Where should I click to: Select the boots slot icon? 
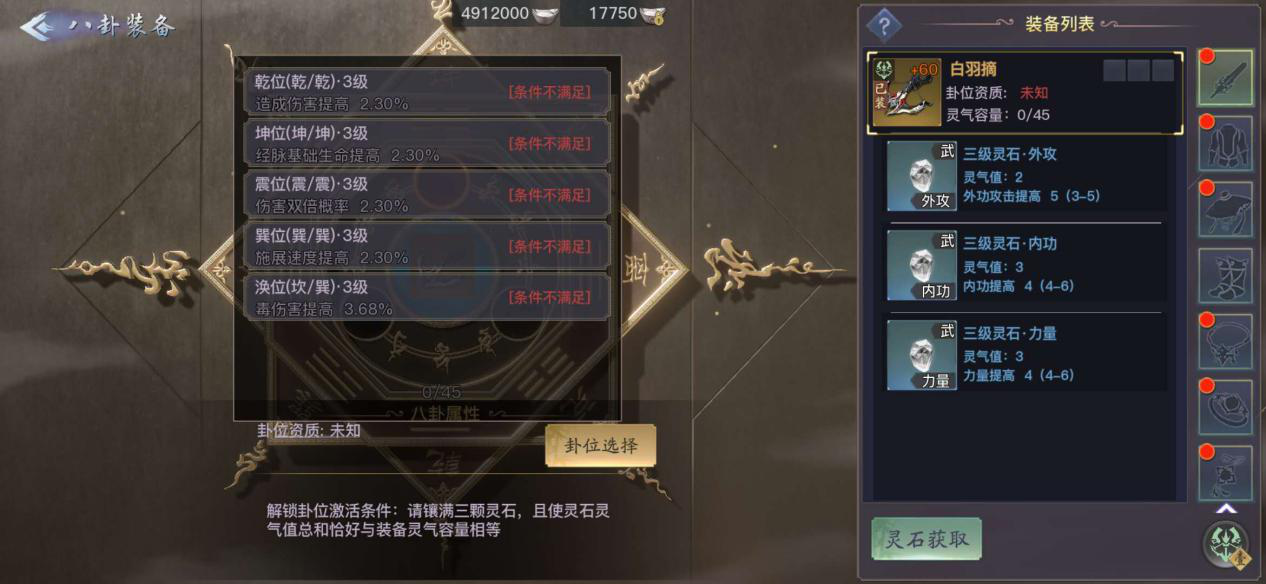click(1225, 275)
